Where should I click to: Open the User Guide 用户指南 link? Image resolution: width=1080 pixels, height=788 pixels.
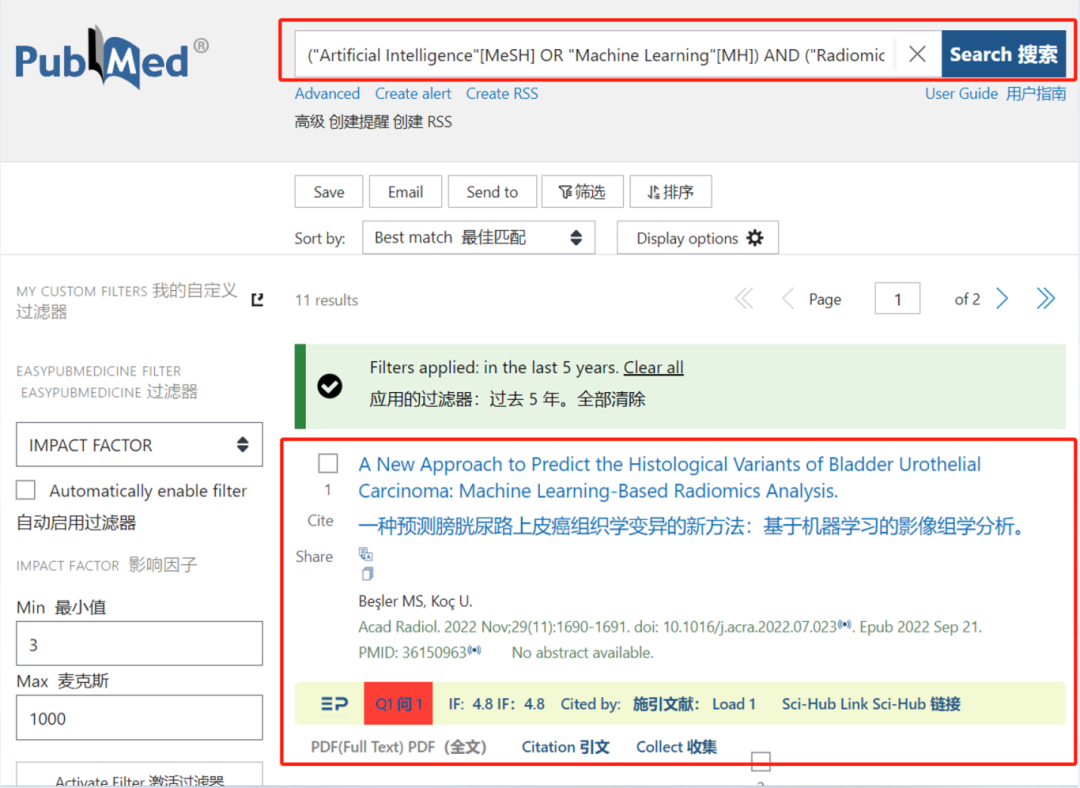coord(995,94)
